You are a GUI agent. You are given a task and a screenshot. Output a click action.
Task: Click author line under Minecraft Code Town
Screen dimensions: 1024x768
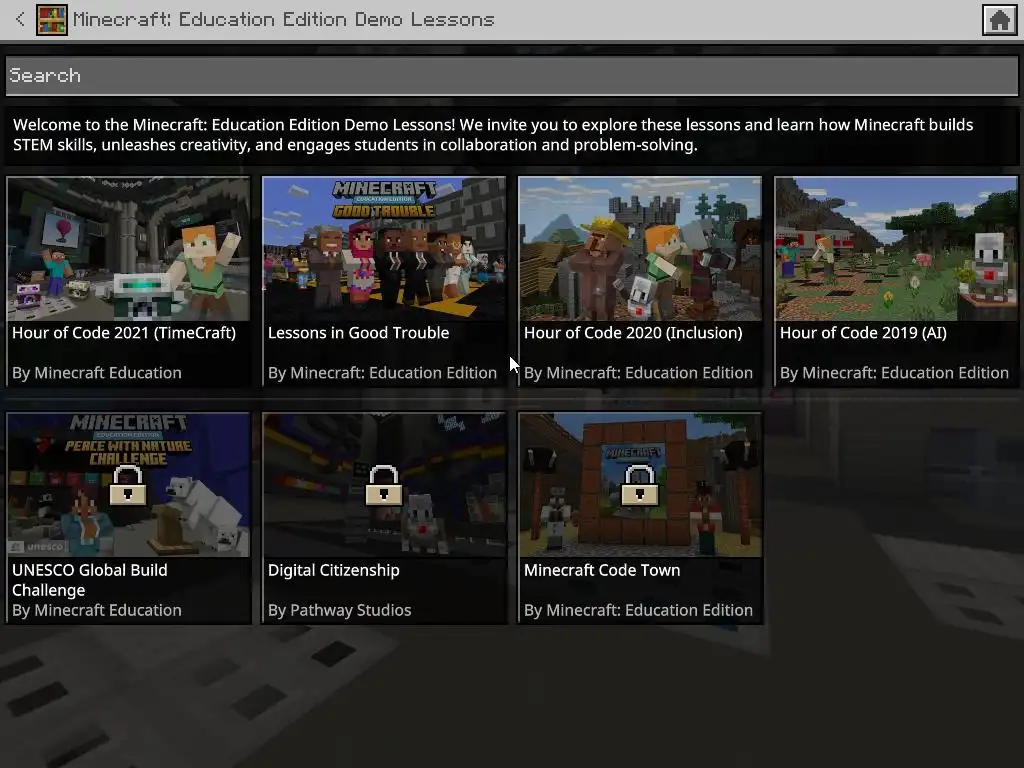[638, 610]
